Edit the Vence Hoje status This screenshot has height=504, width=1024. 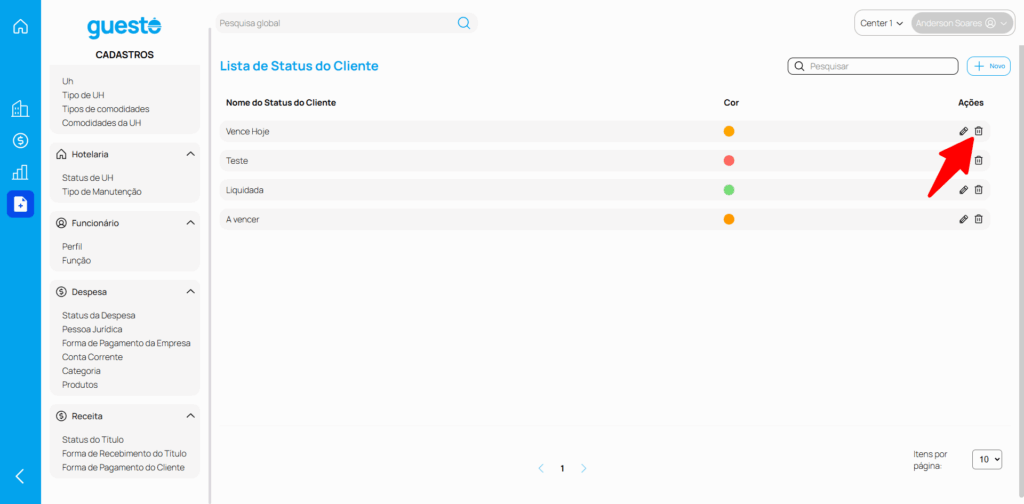(x=963, y=131)
